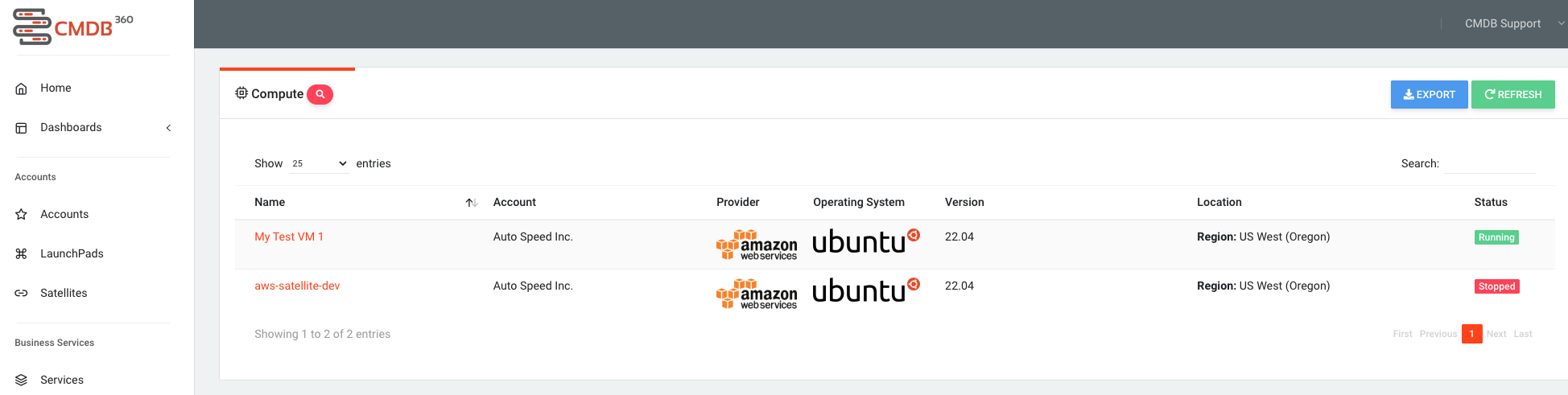Image resolution: width=1568 pixels, height=395 pixels.
Task: Click the Accounts star icon
Action: pyautogui.click(x=22, y=215)
